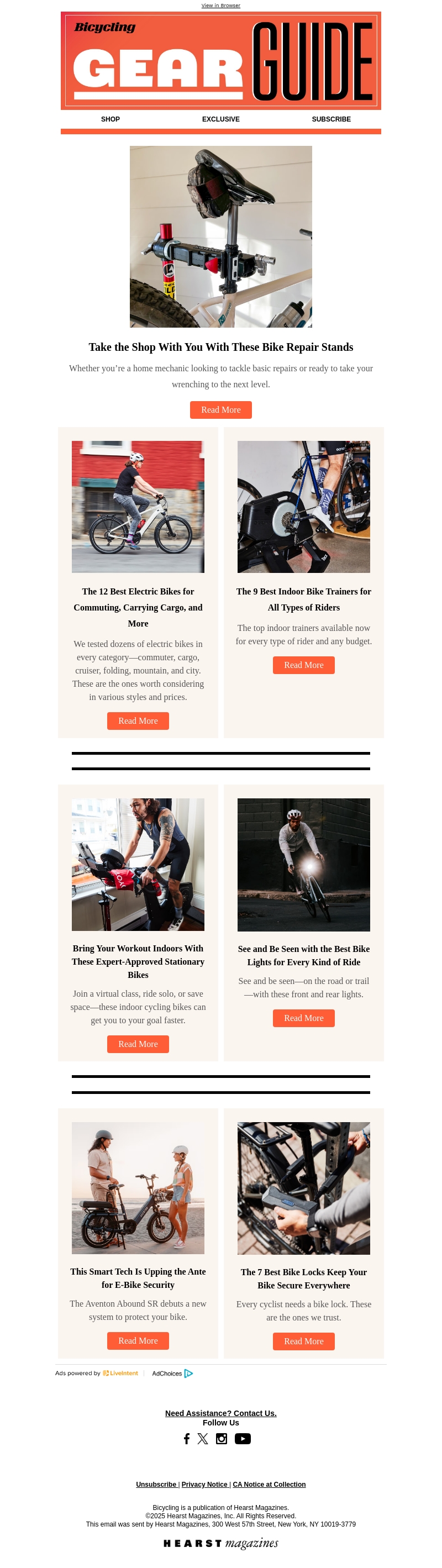This screenshot has height=1568, width=442.
Task: Open the Instagram icon in footer
Action: click(222, 1438)
